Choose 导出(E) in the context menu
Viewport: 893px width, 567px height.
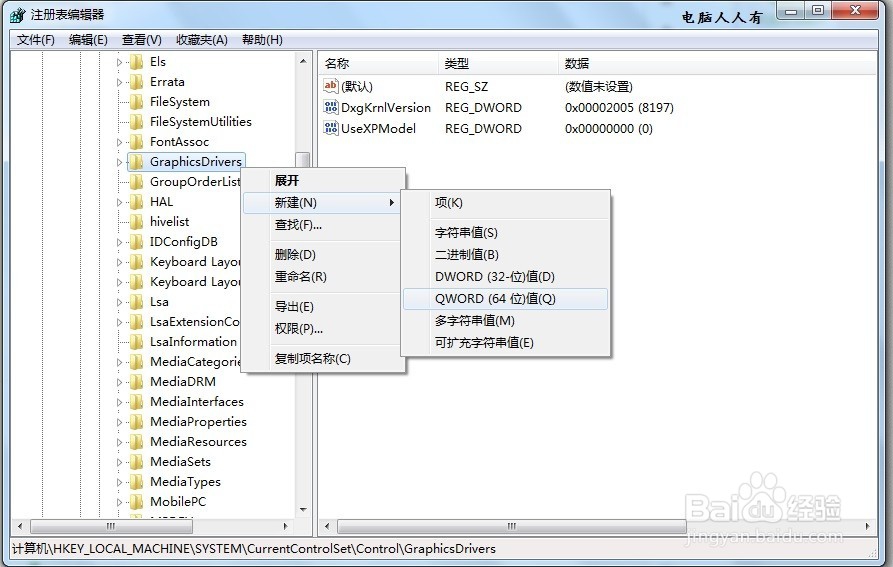(323, 306)
